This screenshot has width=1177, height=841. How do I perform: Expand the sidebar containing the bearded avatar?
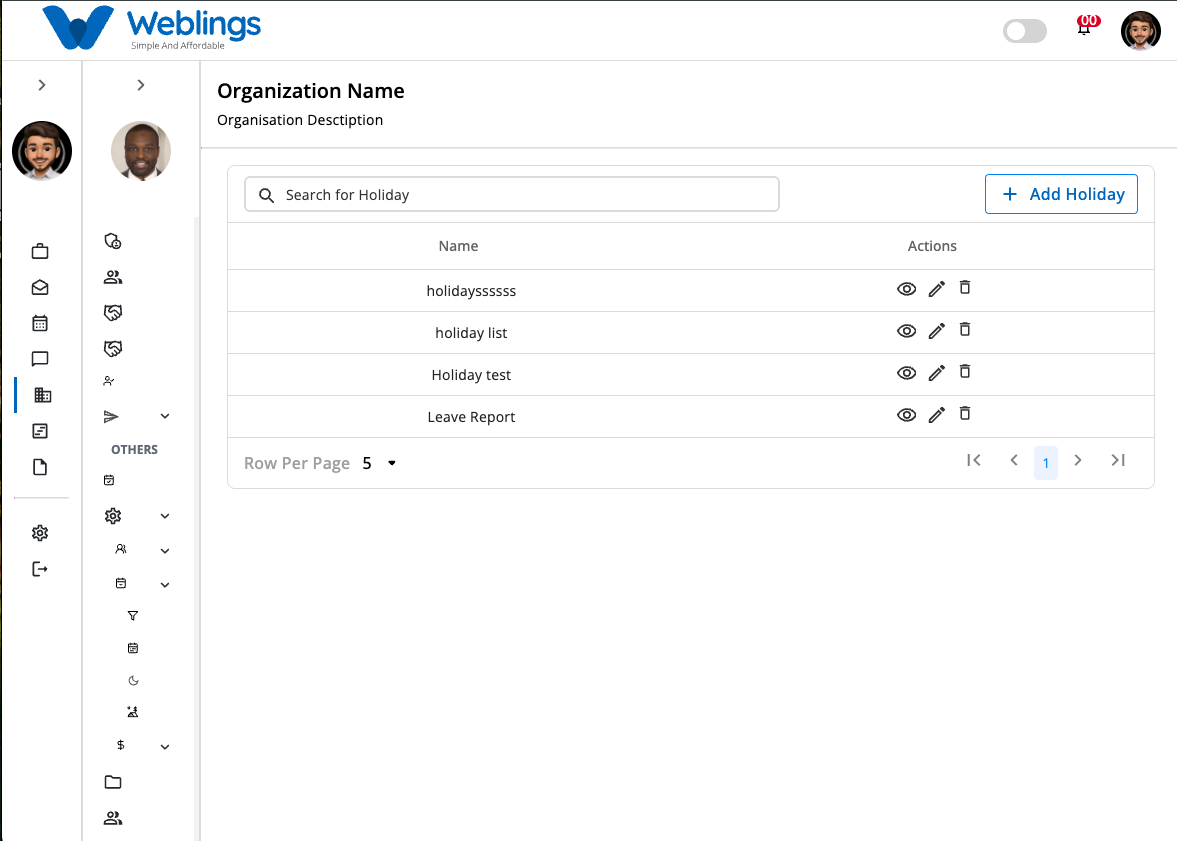42,85
